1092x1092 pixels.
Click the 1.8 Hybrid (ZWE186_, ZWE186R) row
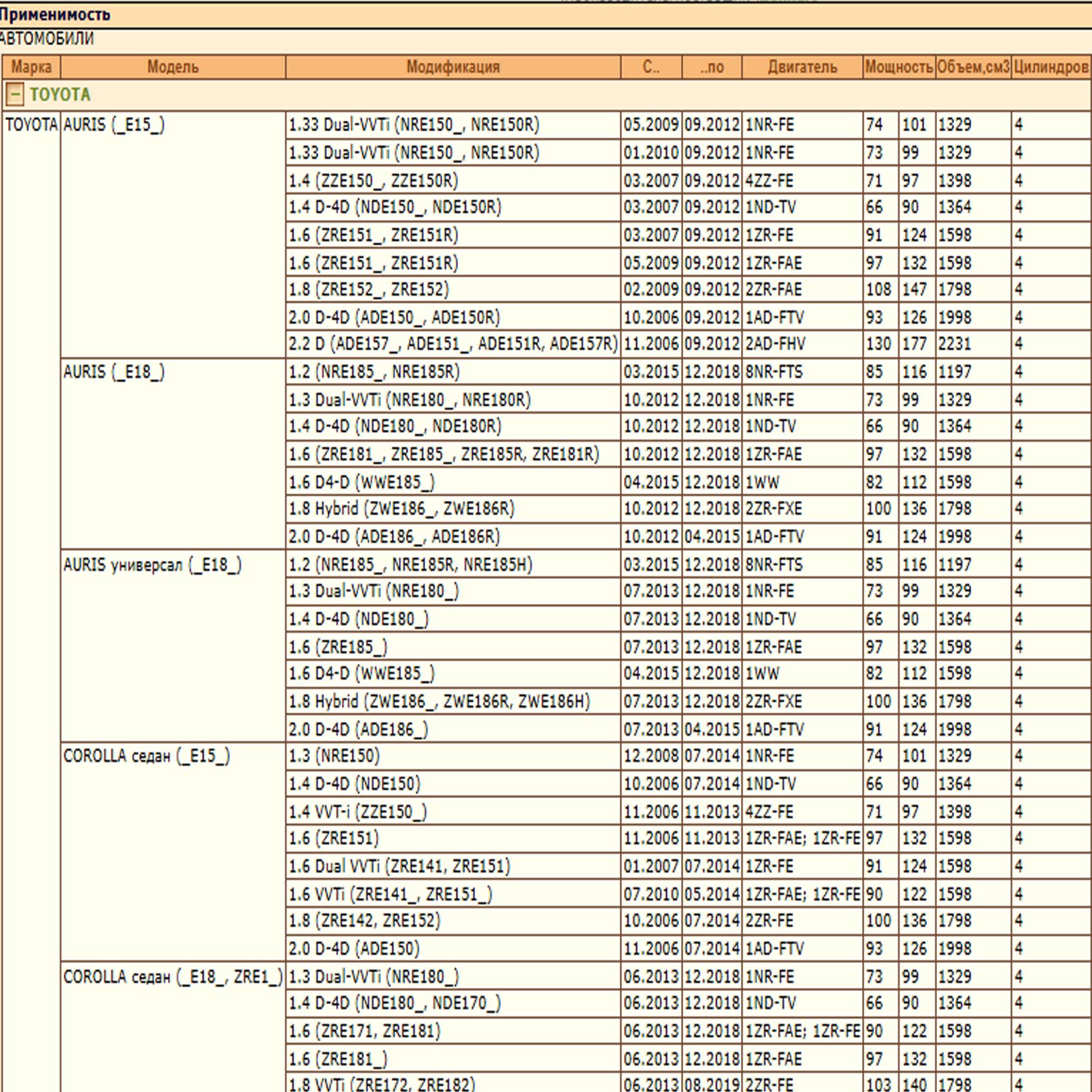coord(401,509)
